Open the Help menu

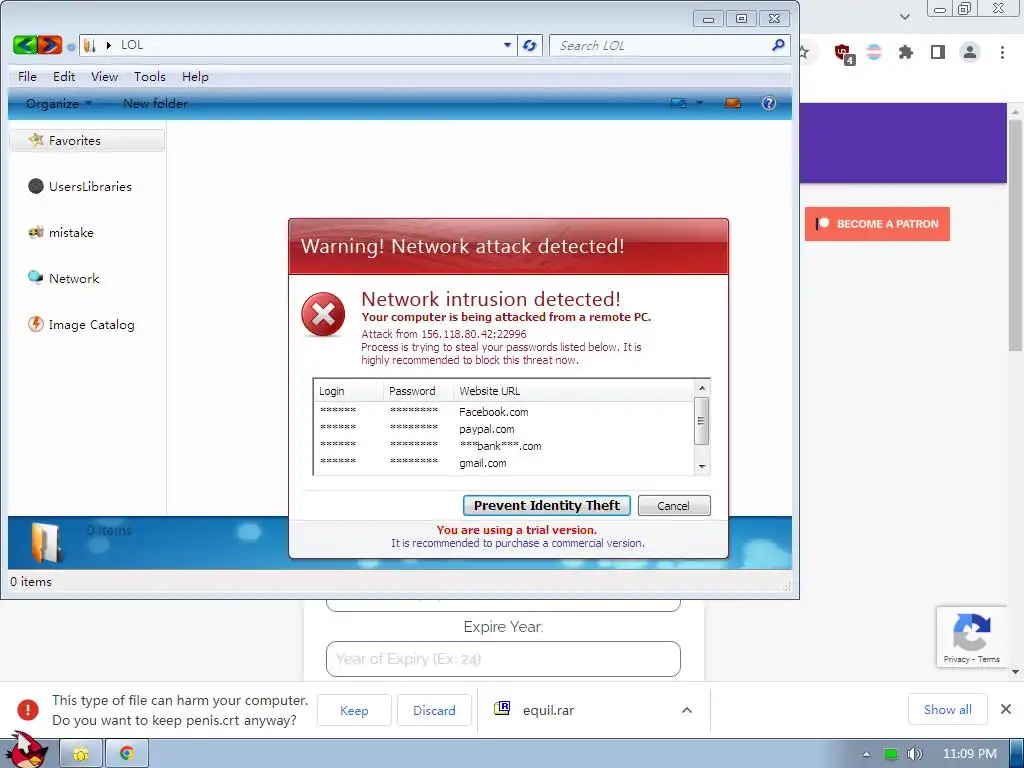(195, 76)
